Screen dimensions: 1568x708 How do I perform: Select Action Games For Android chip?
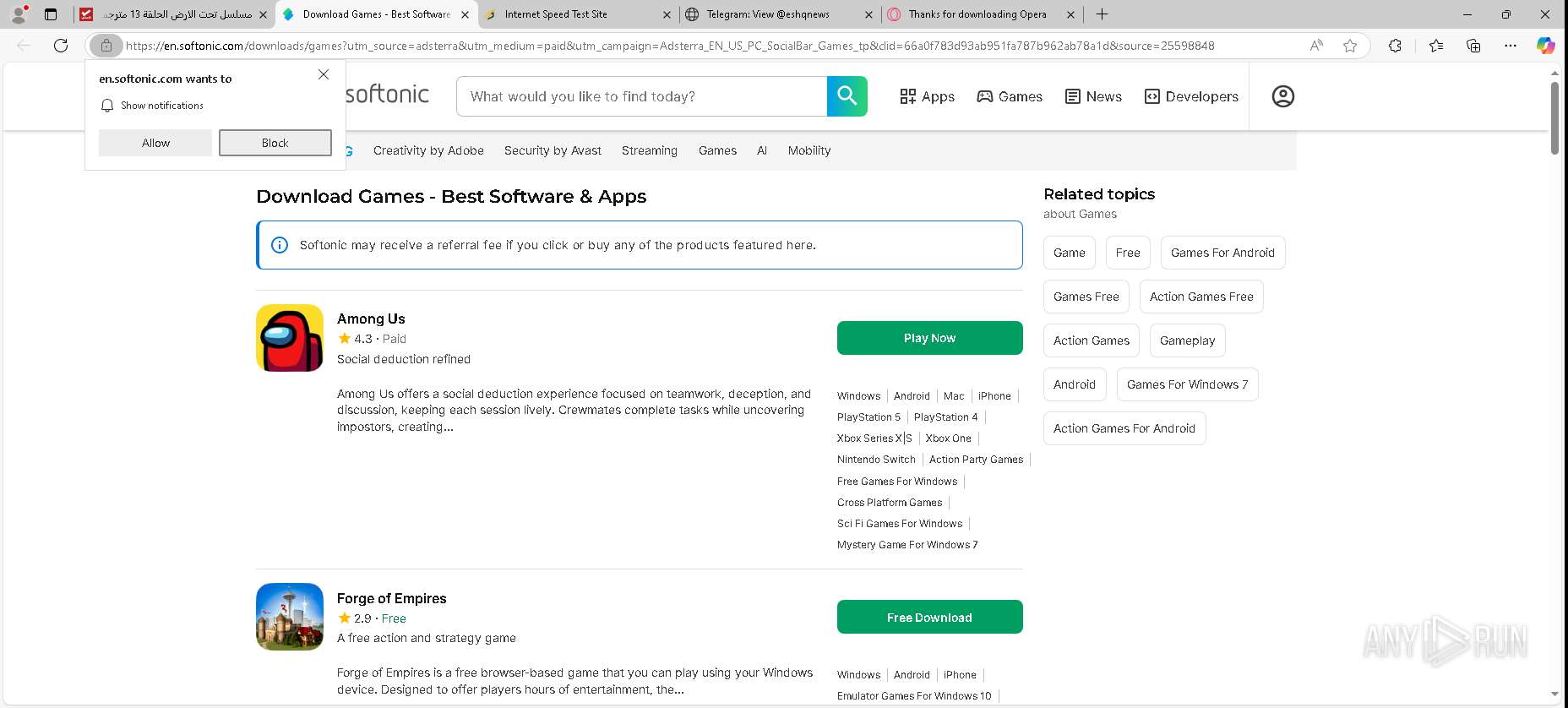(x=1124, y=428)
